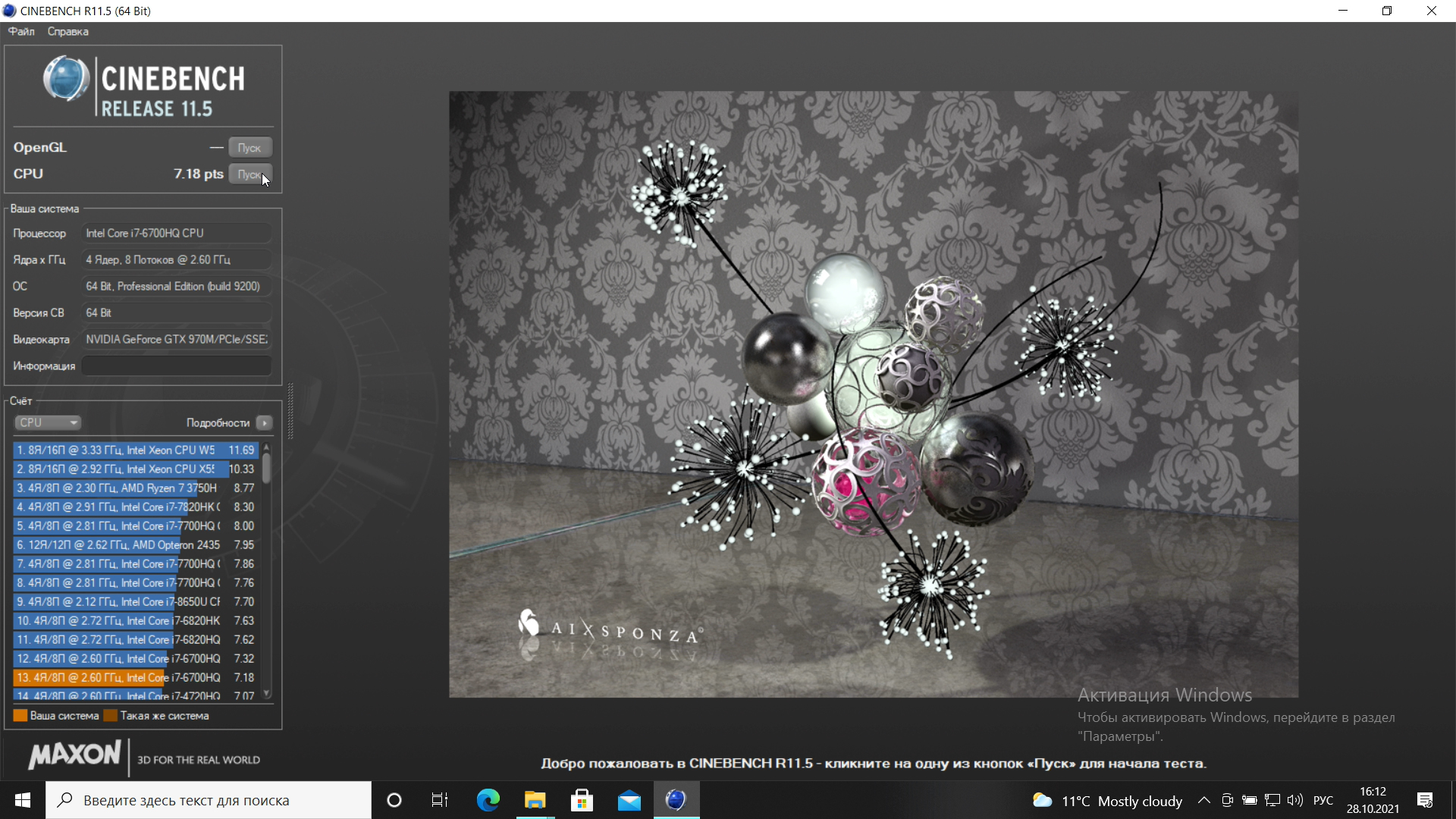Click the Такая же система legend swatch
1456x819 pixels.
click(x=110, y=715)
